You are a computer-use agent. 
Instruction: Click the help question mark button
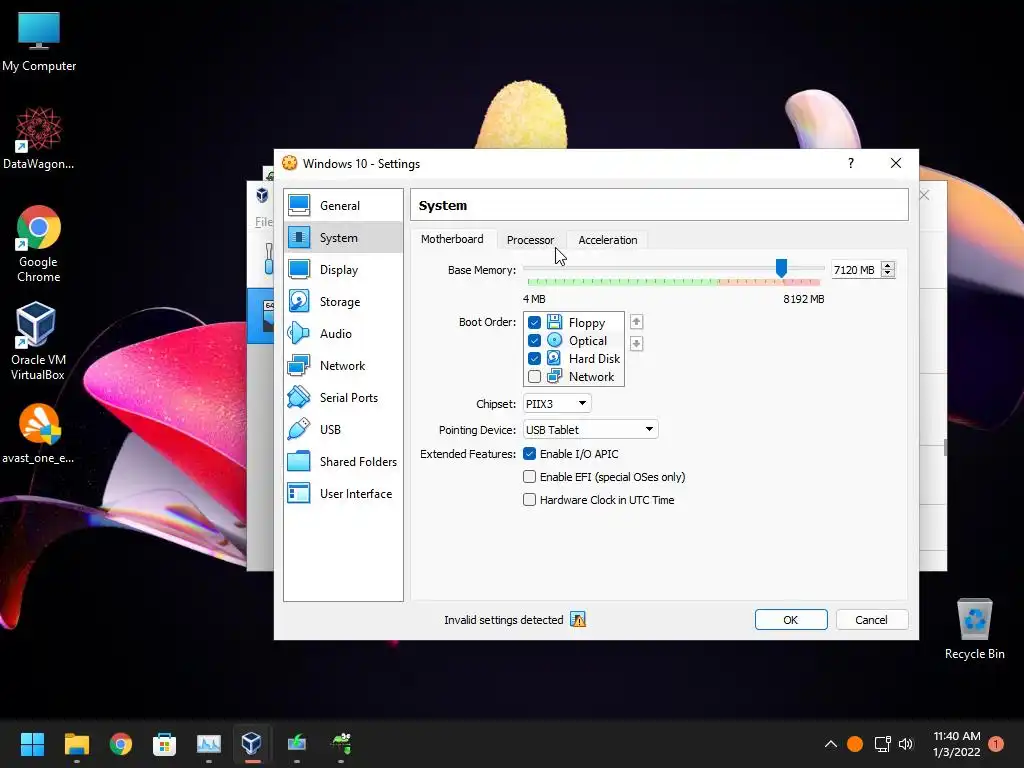pyautogui.click(x=850, y=163)
